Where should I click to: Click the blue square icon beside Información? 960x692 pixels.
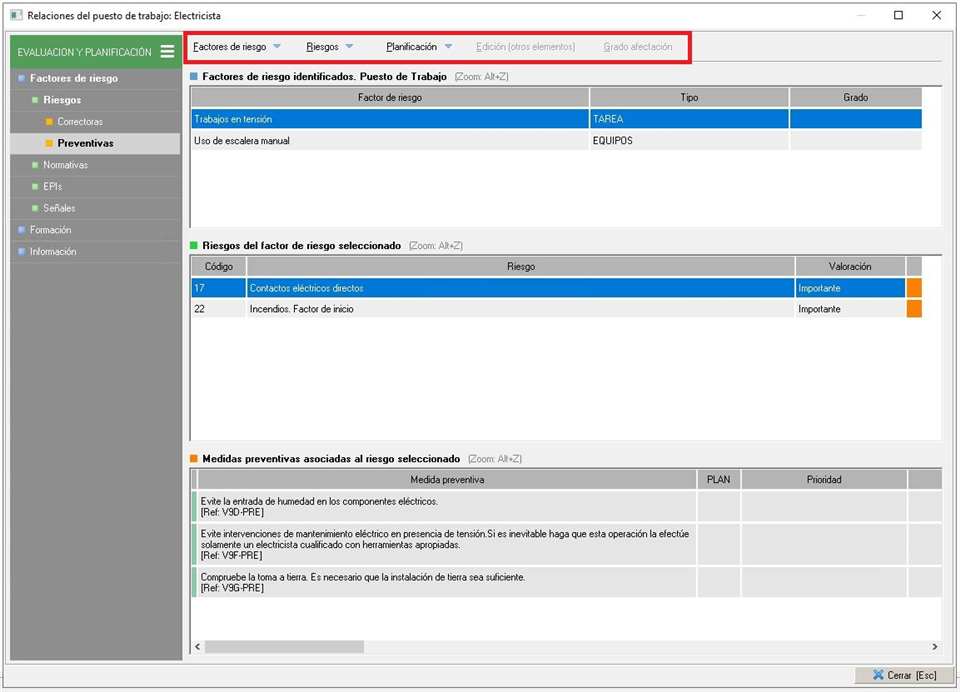point(20,252)
